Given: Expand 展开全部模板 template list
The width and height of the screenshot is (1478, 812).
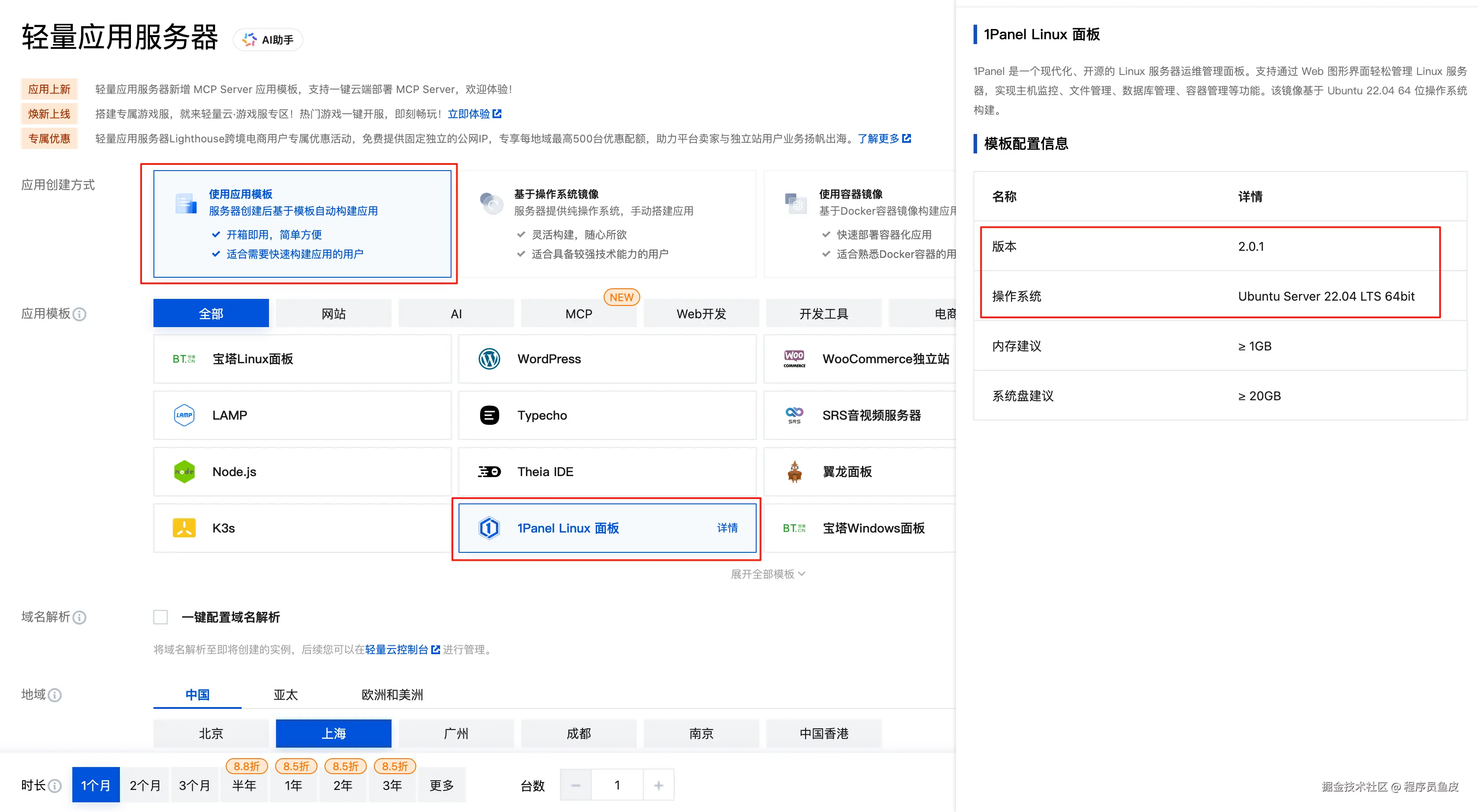Looking at the screenshot, I should click(x=767, y=574).
